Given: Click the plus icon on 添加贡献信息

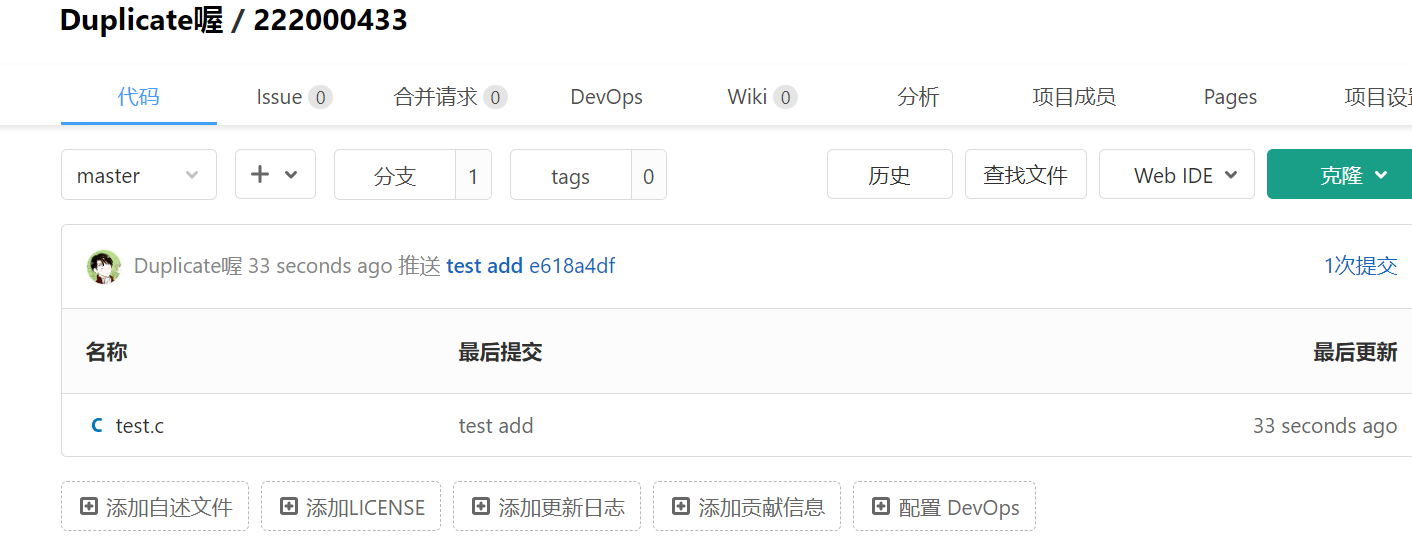Looking at the screenshot, I should pos(681,507).
